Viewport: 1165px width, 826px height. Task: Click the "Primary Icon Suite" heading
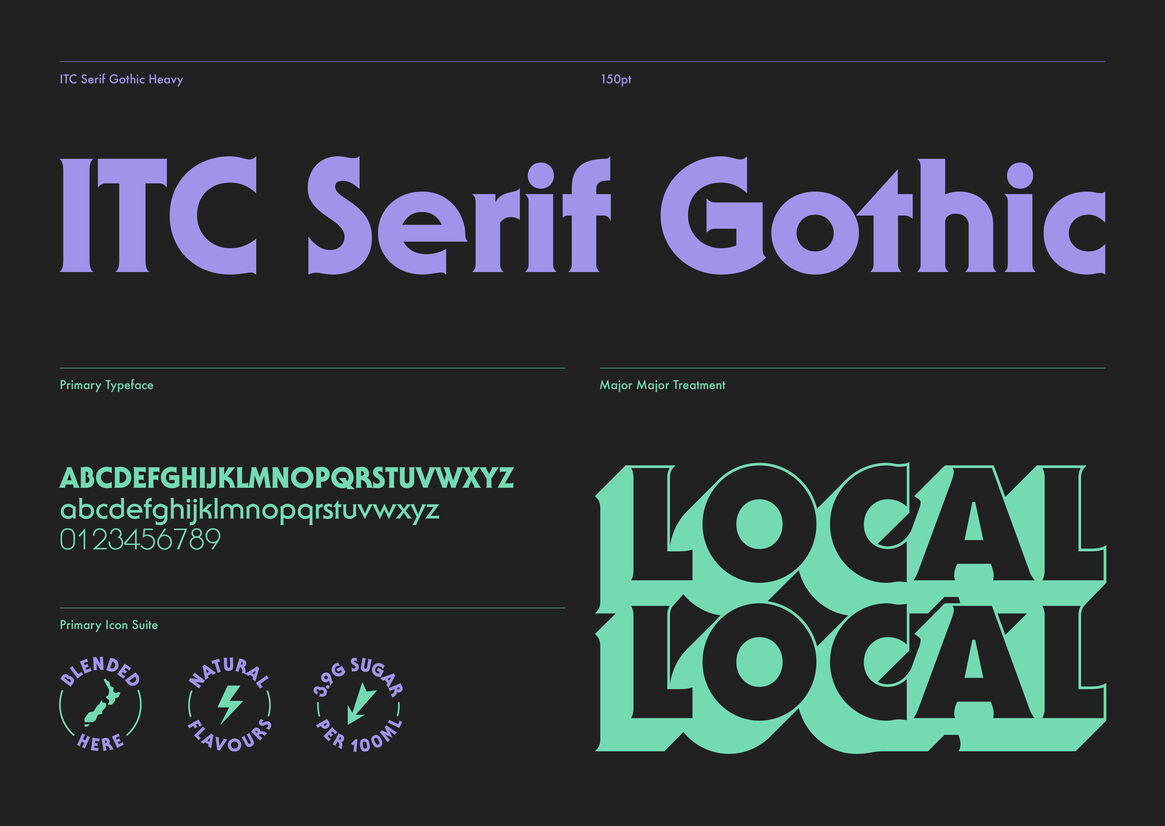pyautogui.click(x=108, y=625)
